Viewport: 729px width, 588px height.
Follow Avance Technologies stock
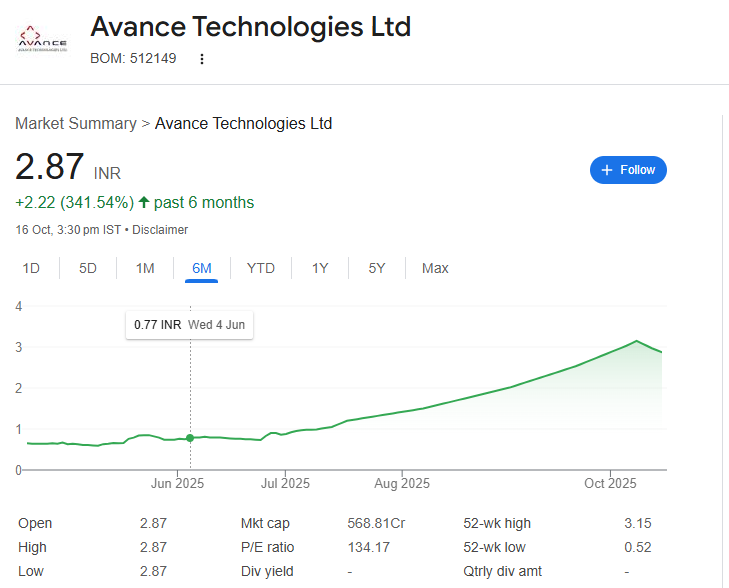[x=628, y=170]
